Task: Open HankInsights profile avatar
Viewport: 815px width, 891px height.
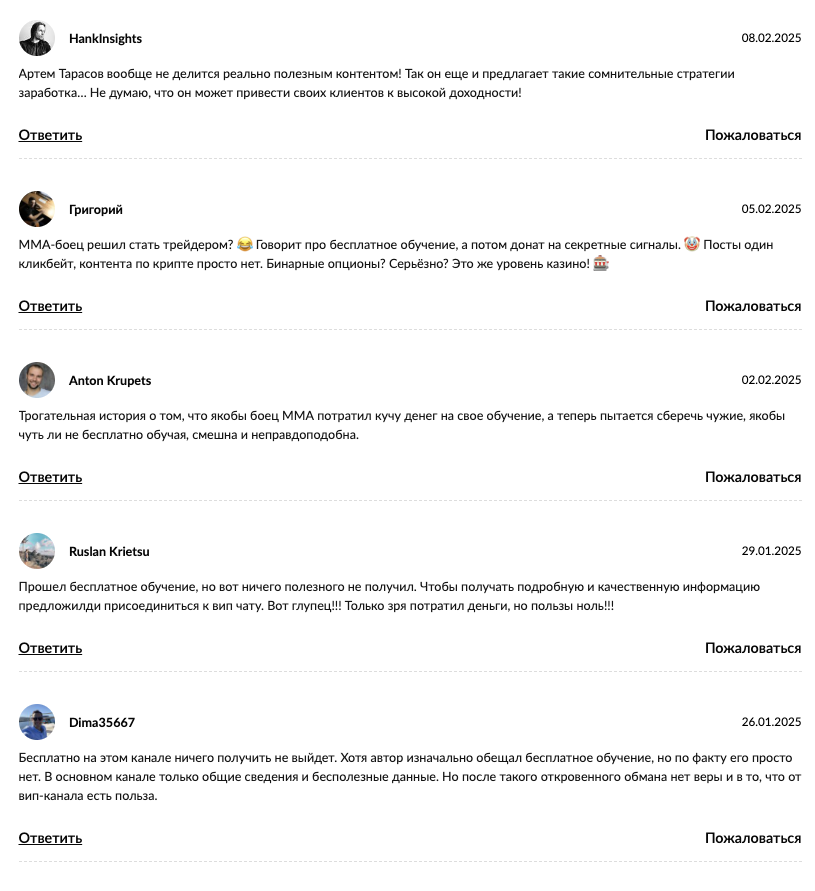Action: pyautogui.click(x=37, y=38)
